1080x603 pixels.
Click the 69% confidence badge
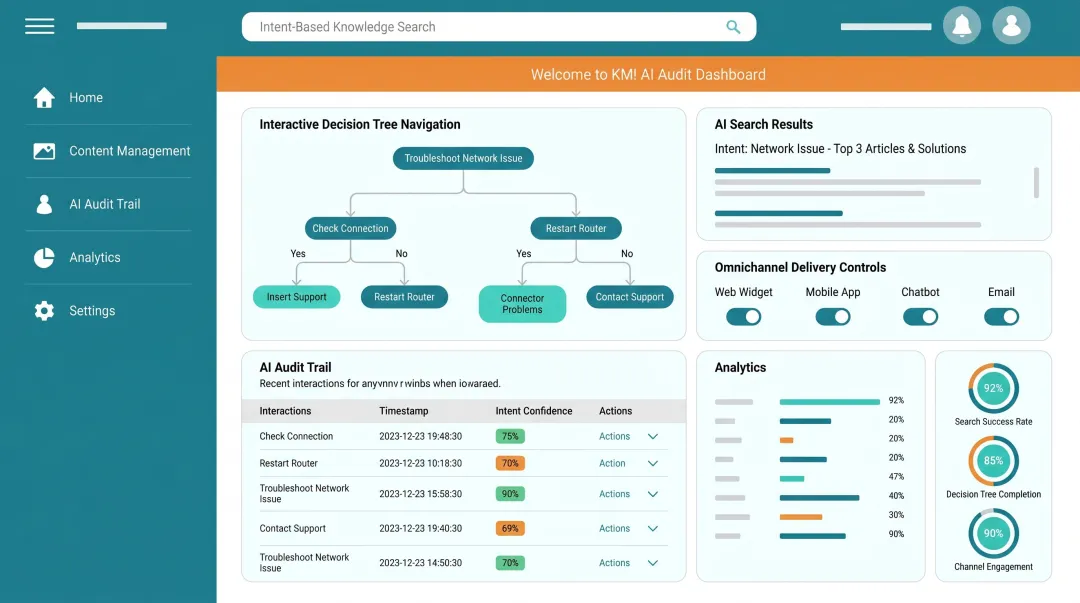[510, 529]
